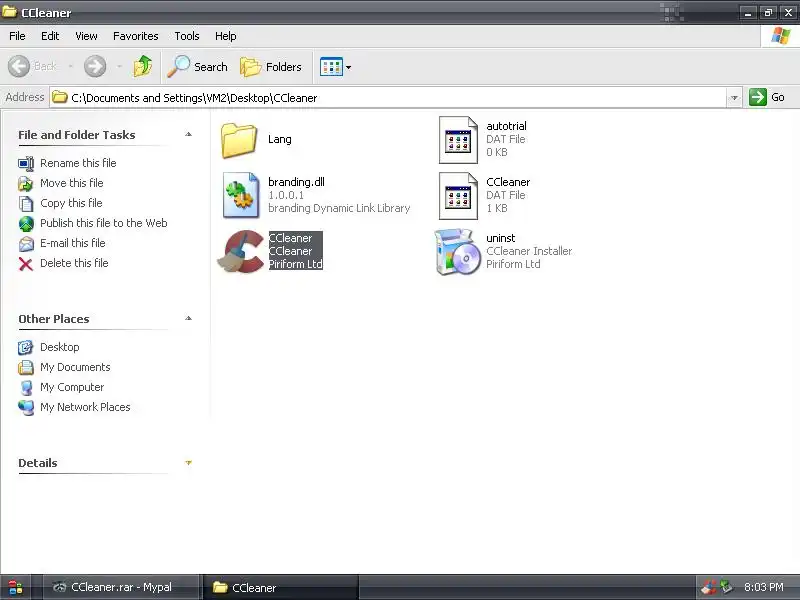Open the View menu

pos(86,36)
